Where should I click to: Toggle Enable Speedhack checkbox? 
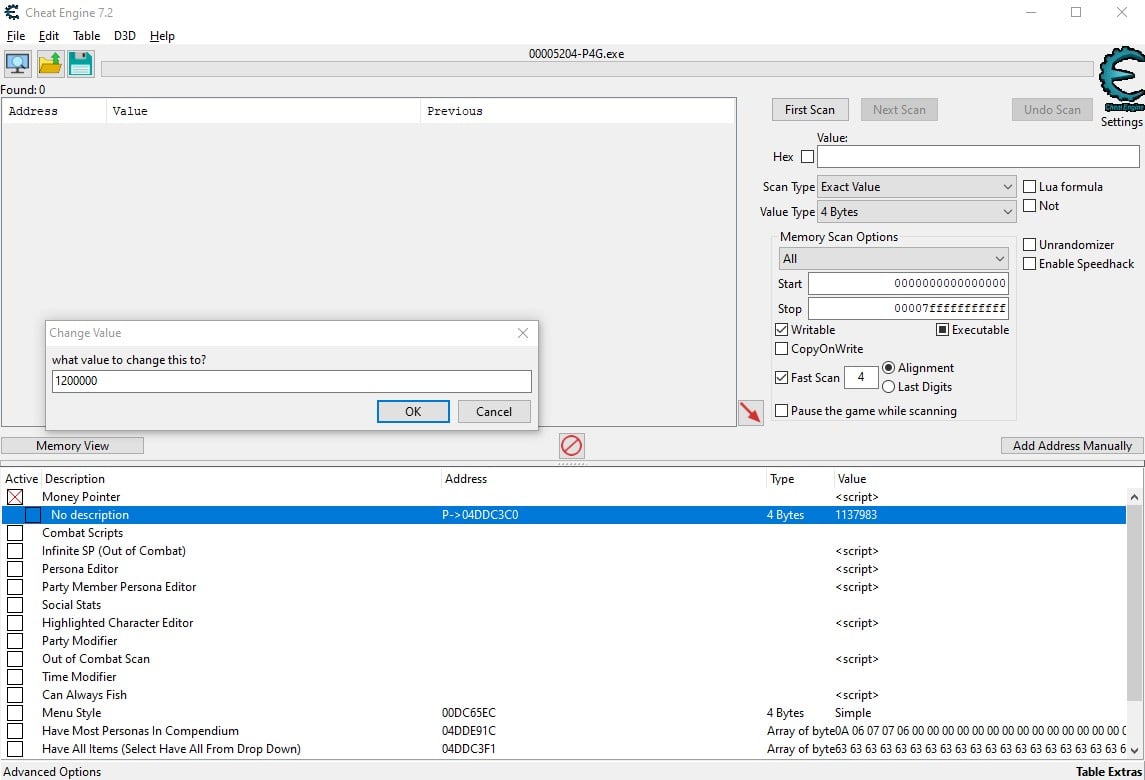point(1030,264)
